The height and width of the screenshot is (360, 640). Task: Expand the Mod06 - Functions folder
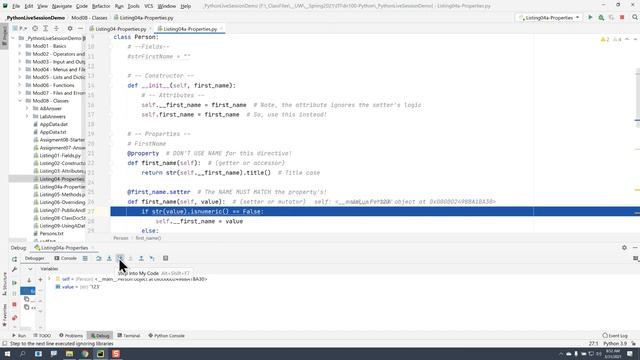[20, 85]
